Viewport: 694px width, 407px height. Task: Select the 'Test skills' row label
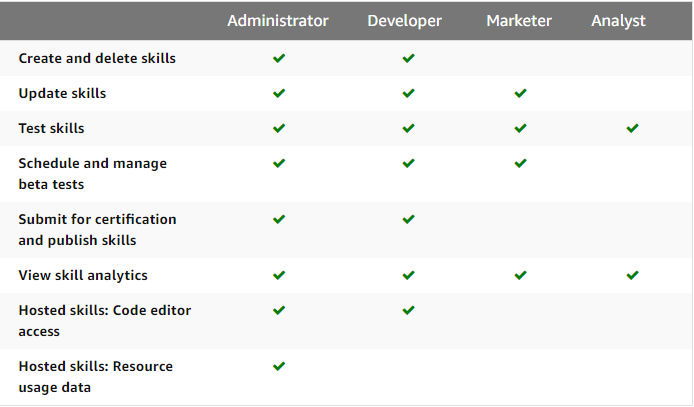pyautogui.click(x=51, y=128)
